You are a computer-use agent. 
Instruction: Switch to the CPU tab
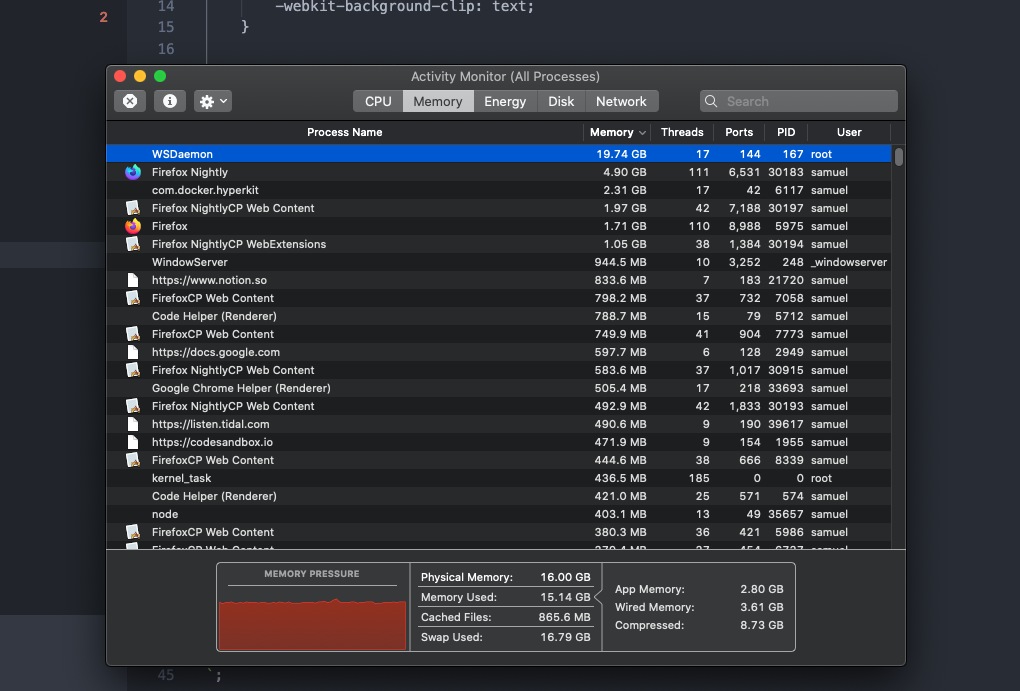[x=378, y=101]
